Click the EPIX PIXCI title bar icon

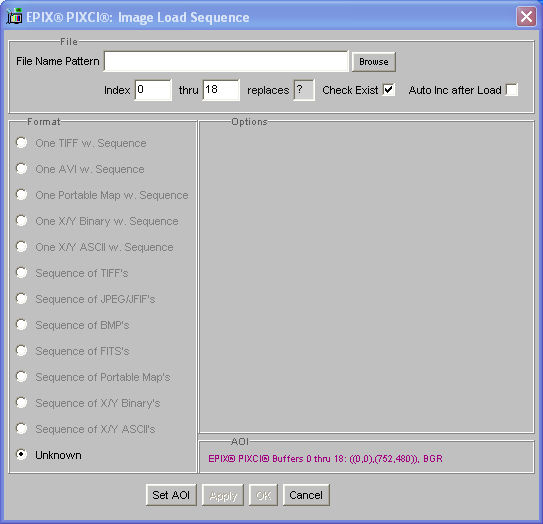(14, 16)
